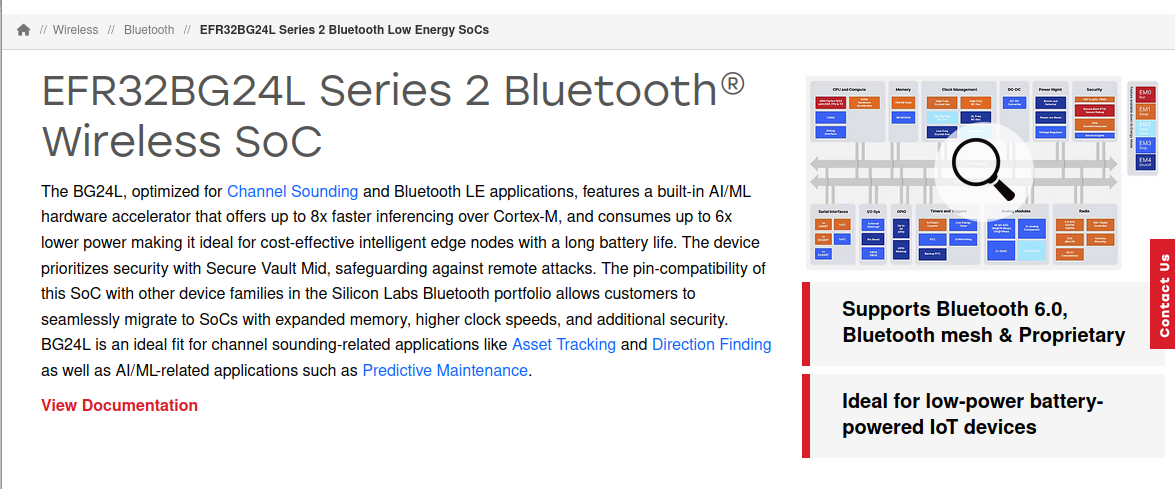Click the Supports Bluetooth 6.0 feature card

983,323
